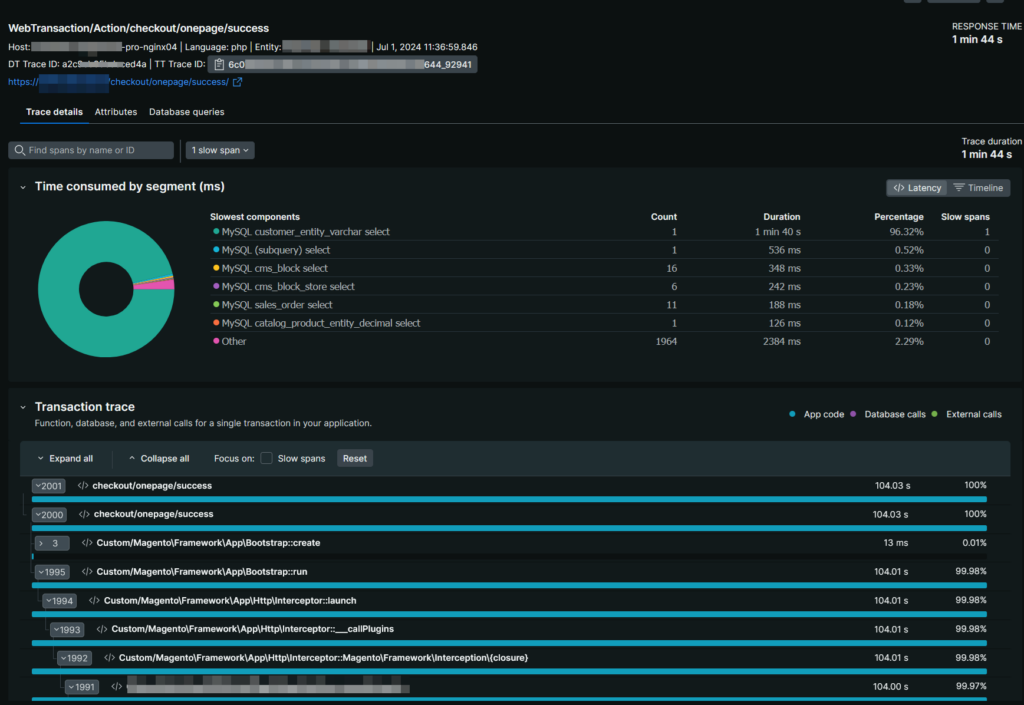Open the 1 slow span dropdown

tap(220, 150)
